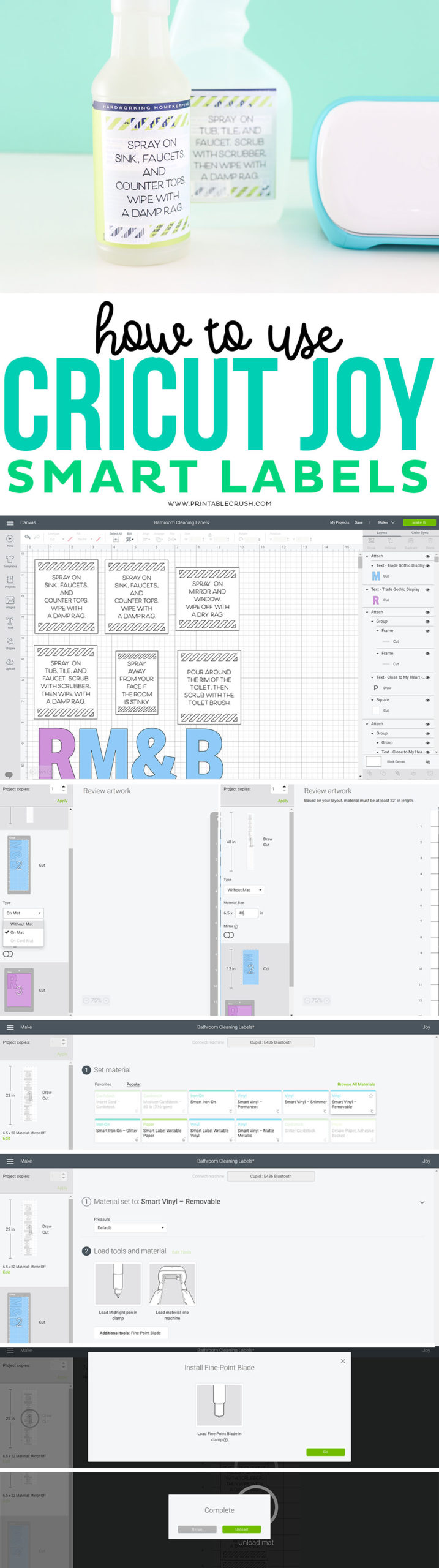Select Smart Label Writable Vinyl material
The image size is (439, 1568).
pyautogui.click(x=211, y=1132)
